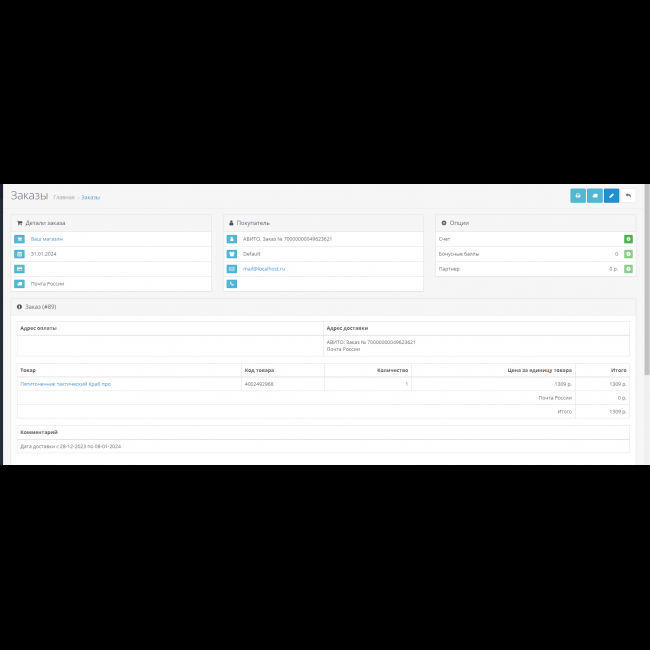The image size is (650, 650).
Task: Go to 'Главная' in breadcrumbs
Action: (63, 197)
